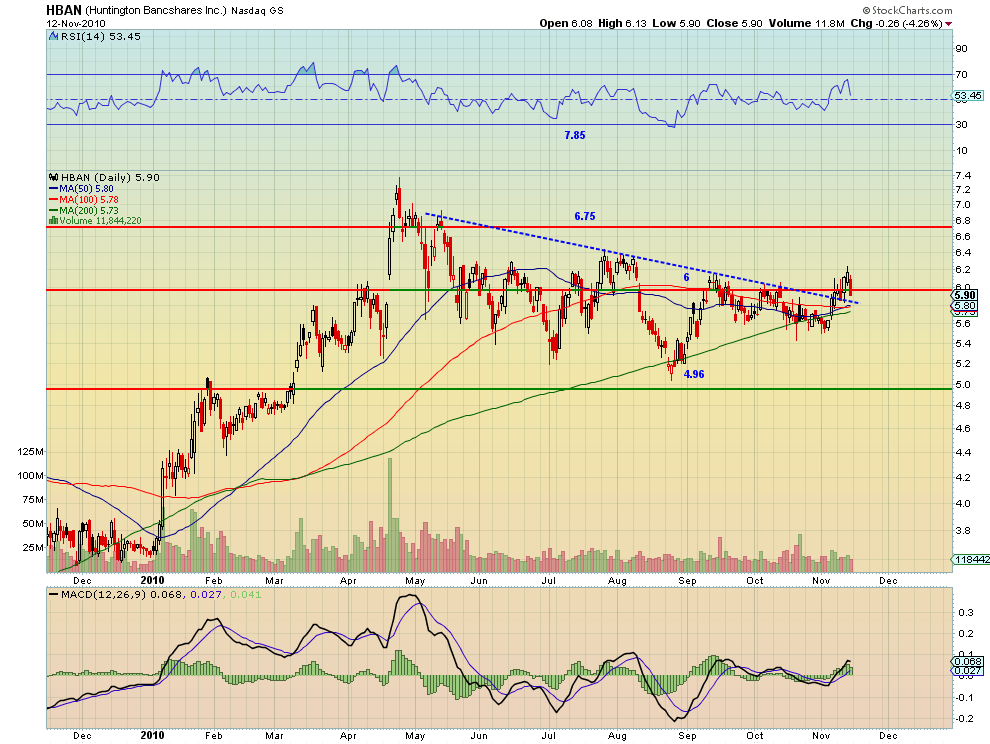Click the Open 6.08 value
The width and height of the screenshot is (990, 744).
[x=566, y=23]
